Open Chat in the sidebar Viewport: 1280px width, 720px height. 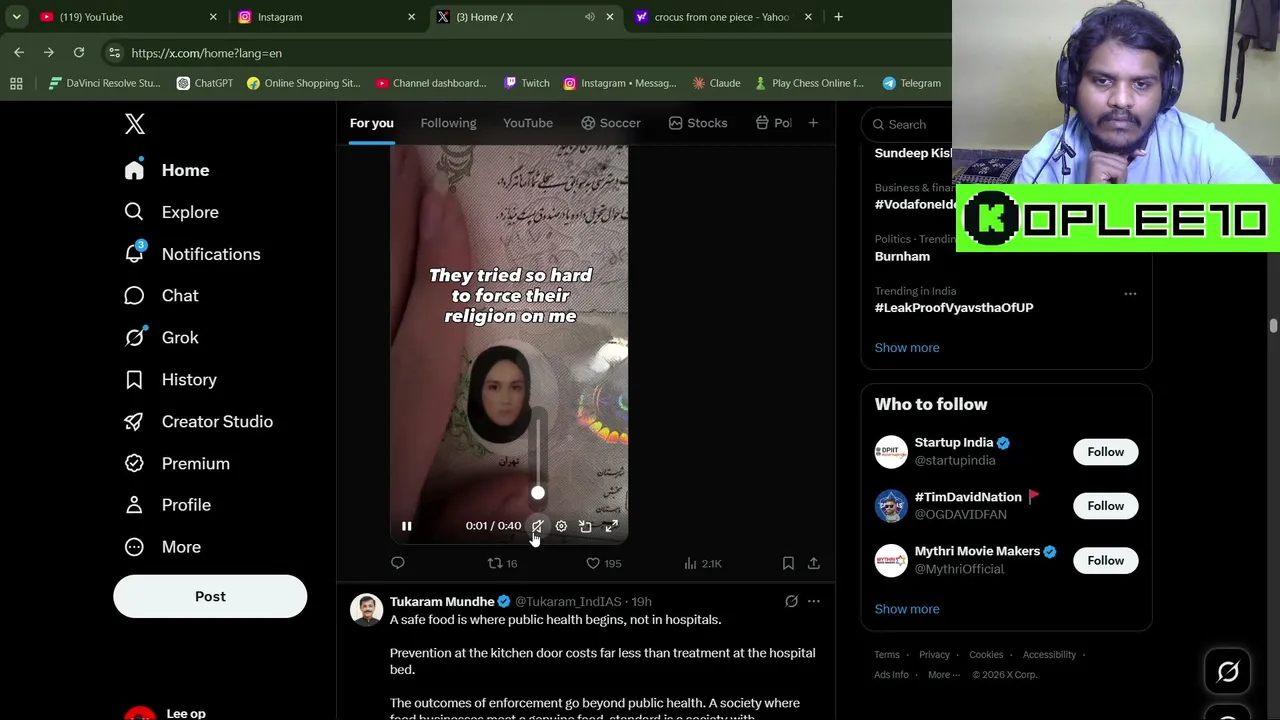click(x=161, y=296)
